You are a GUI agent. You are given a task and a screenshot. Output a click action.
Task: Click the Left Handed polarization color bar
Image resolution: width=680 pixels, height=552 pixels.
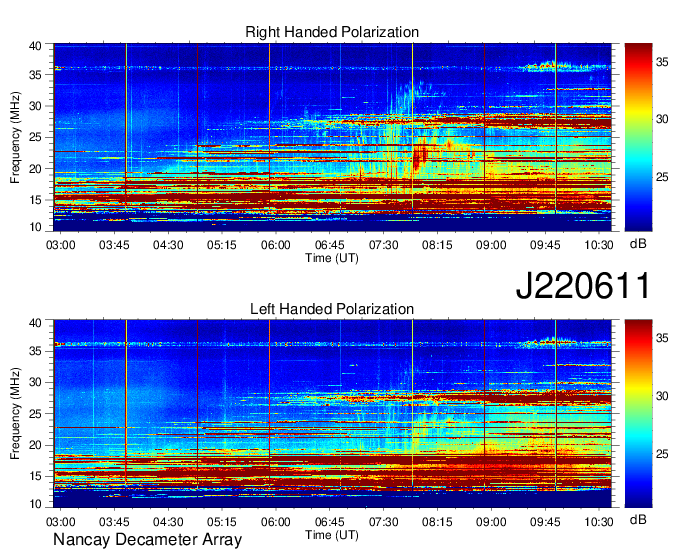pos(638,414)
